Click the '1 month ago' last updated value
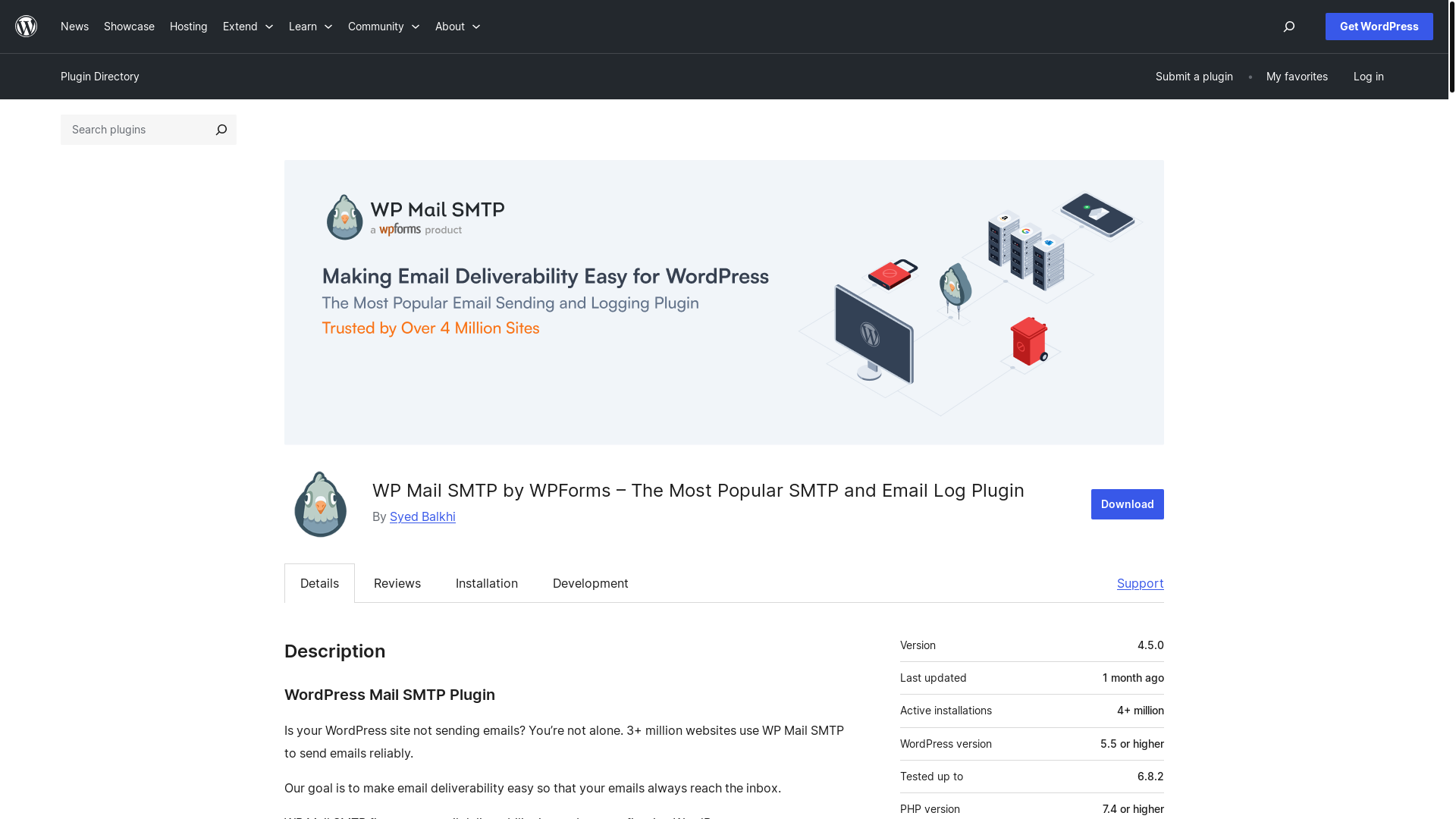The height and width of the screenshot is (819, 1456). (1133, 678)
